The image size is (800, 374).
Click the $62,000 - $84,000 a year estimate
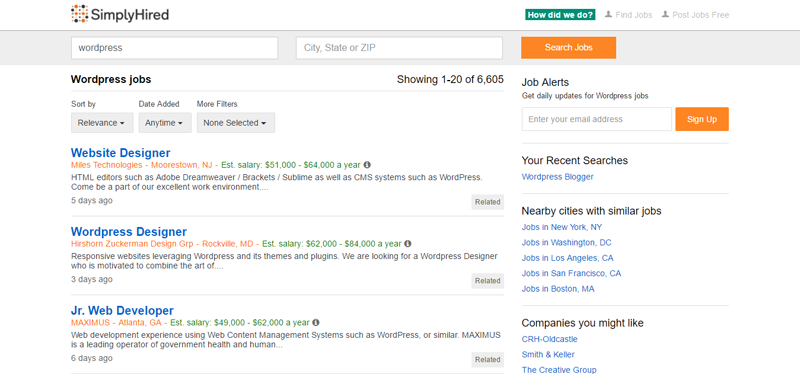click(354, 244)
